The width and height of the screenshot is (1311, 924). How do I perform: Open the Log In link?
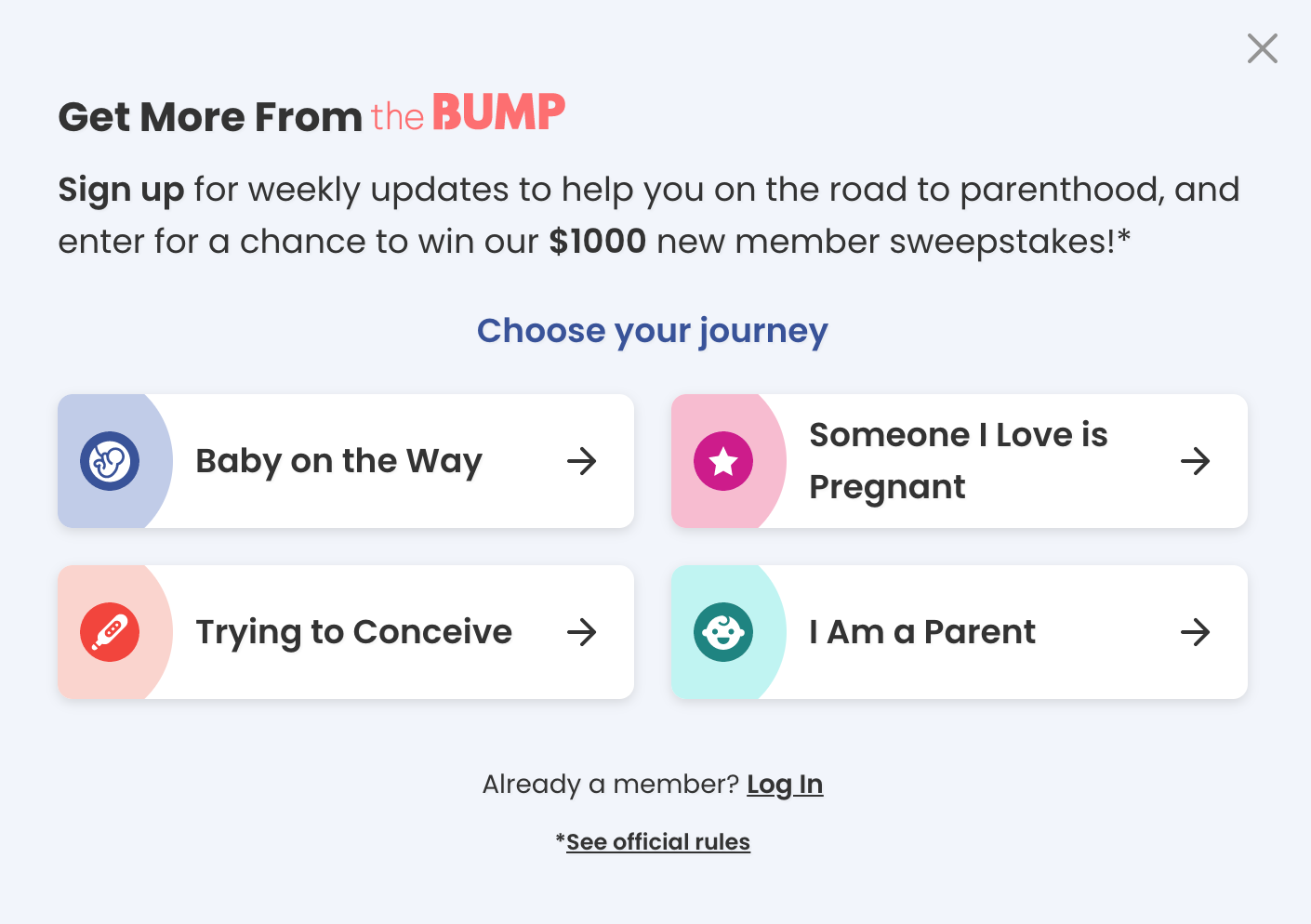[x=786, y=785]
